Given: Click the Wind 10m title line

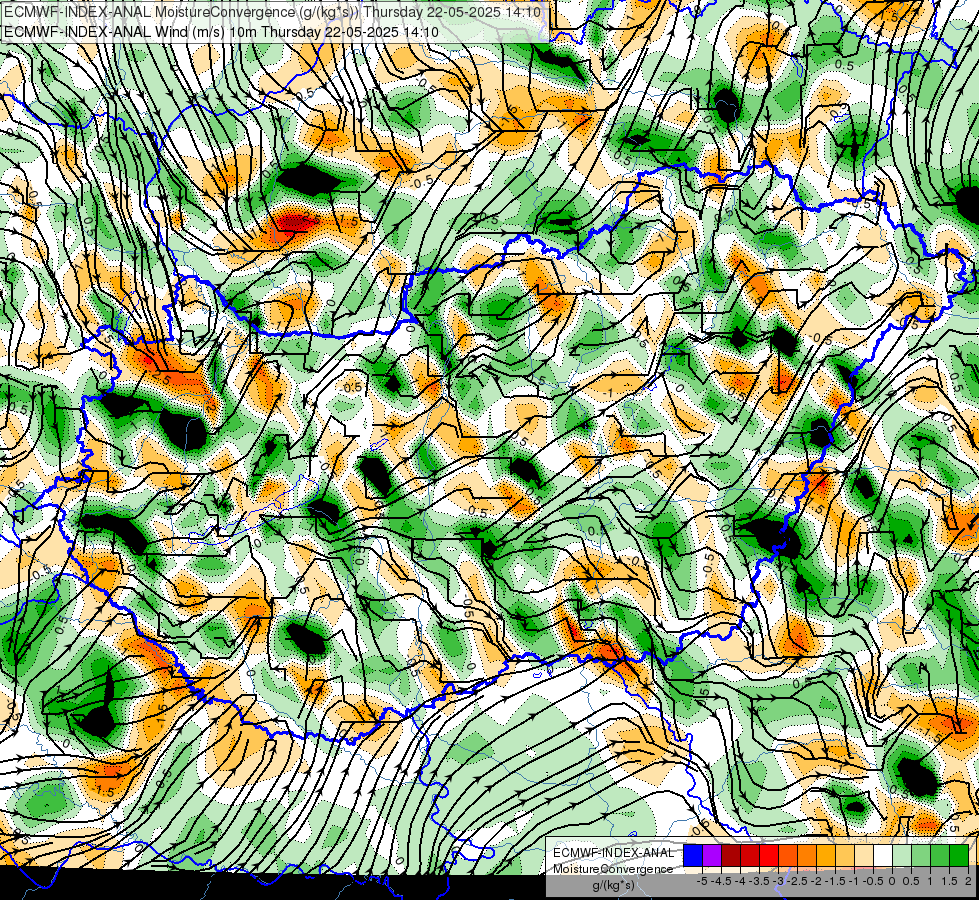Looking at the screenshot, I should point(220,32).
